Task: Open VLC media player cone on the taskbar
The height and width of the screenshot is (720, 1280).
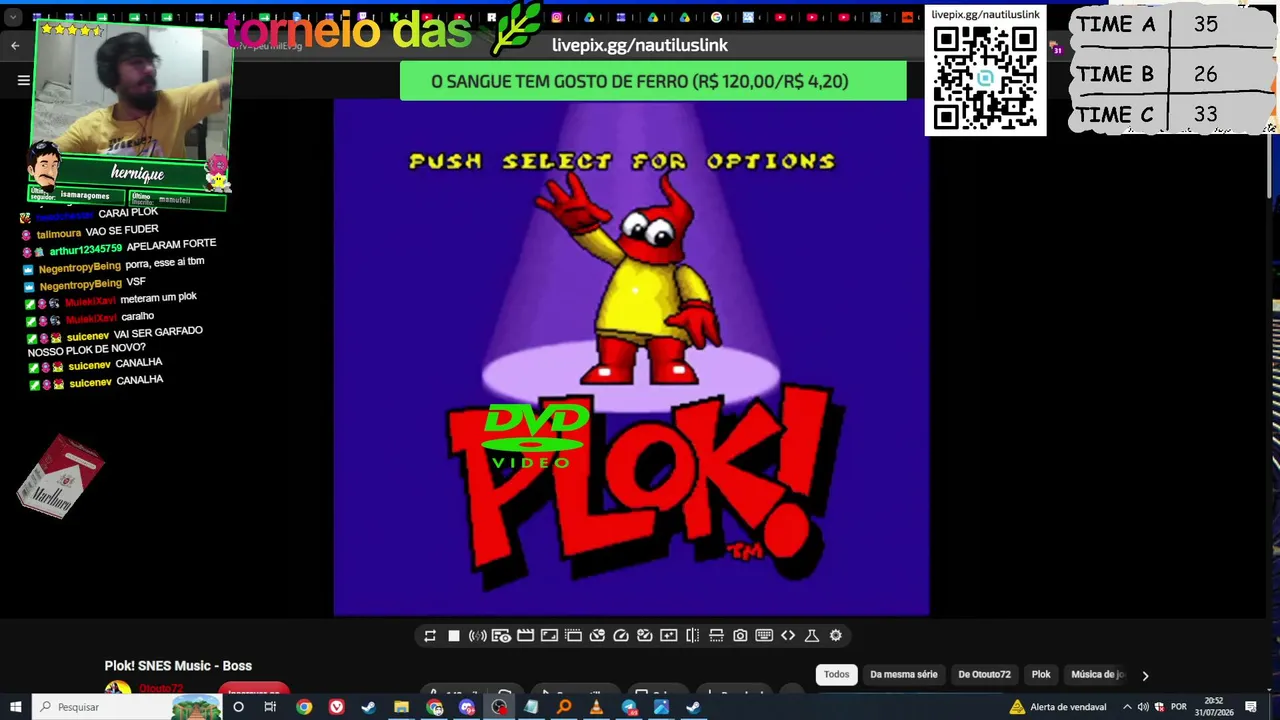Action: 596,707
